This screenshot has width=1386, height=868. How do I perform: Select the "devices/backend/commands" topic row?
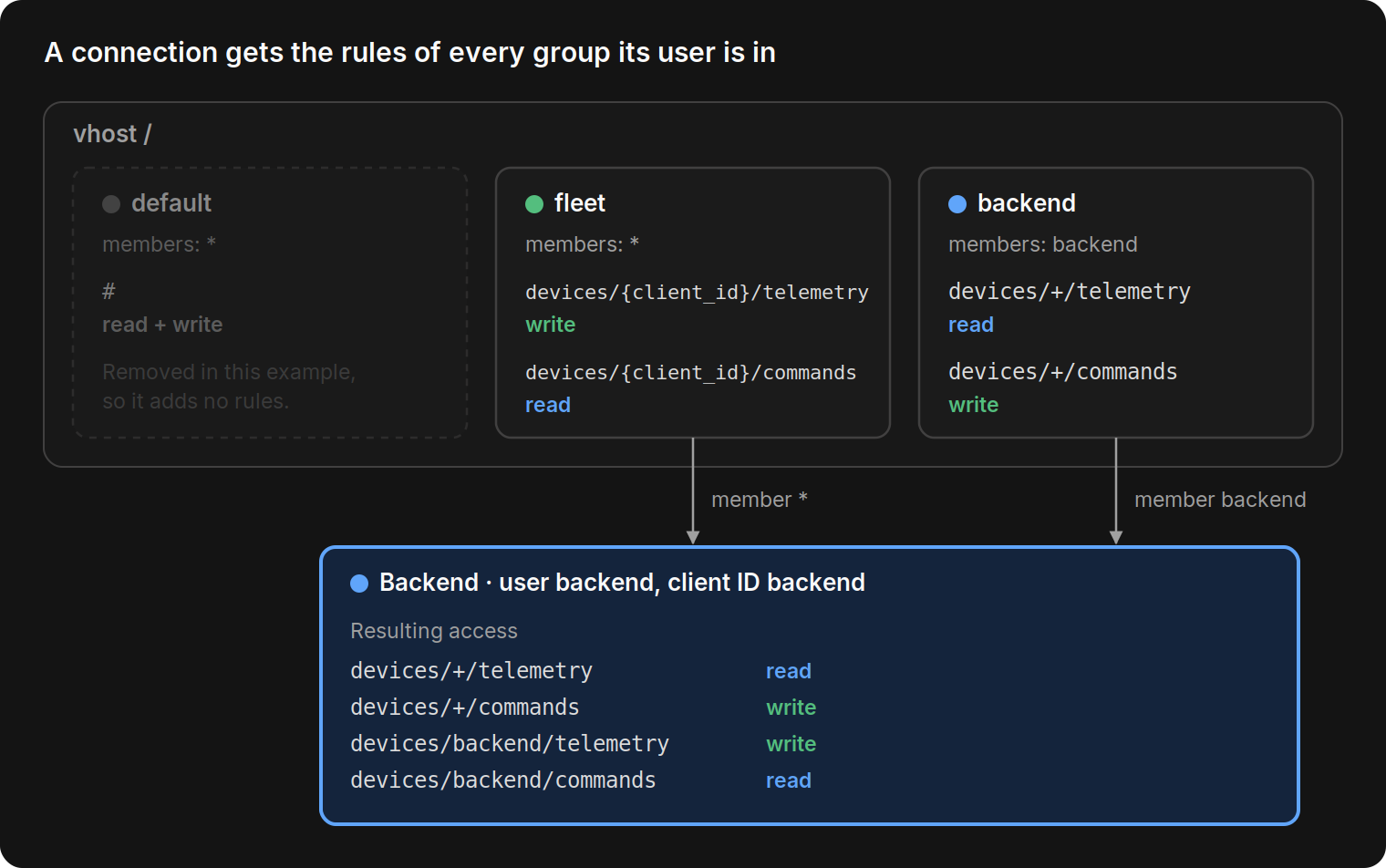coord(503,780)
